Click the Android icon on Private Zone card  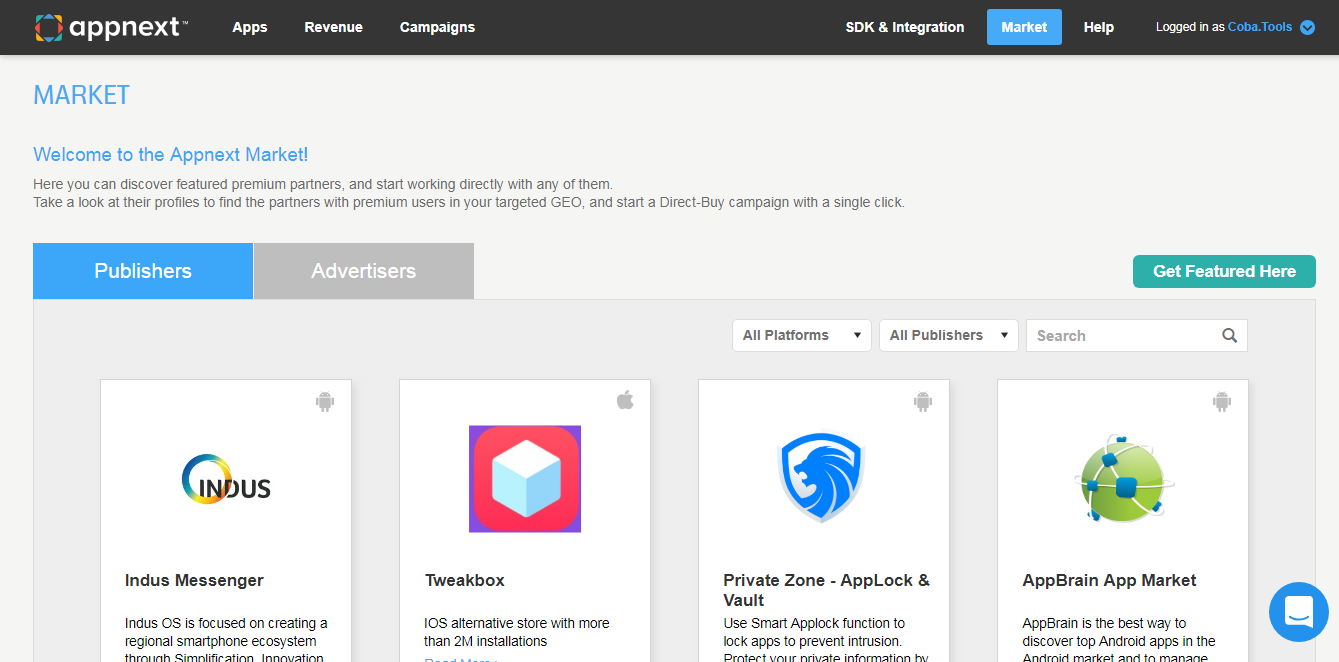point(922,401)
